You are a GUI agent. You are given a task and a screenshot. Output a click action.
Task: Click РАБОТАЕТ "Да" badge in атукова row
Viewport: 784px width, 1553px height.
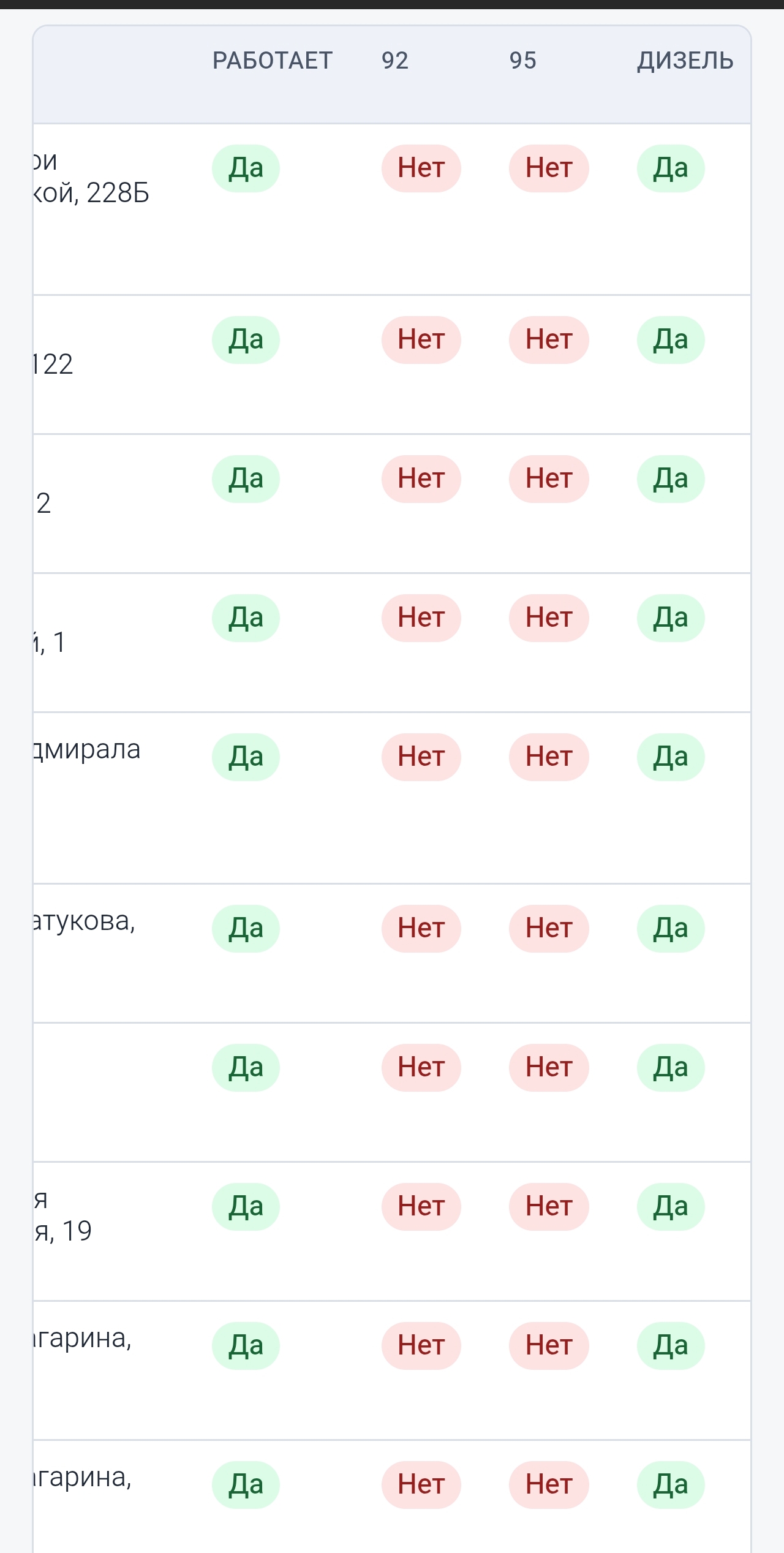(x=246, y=928)
